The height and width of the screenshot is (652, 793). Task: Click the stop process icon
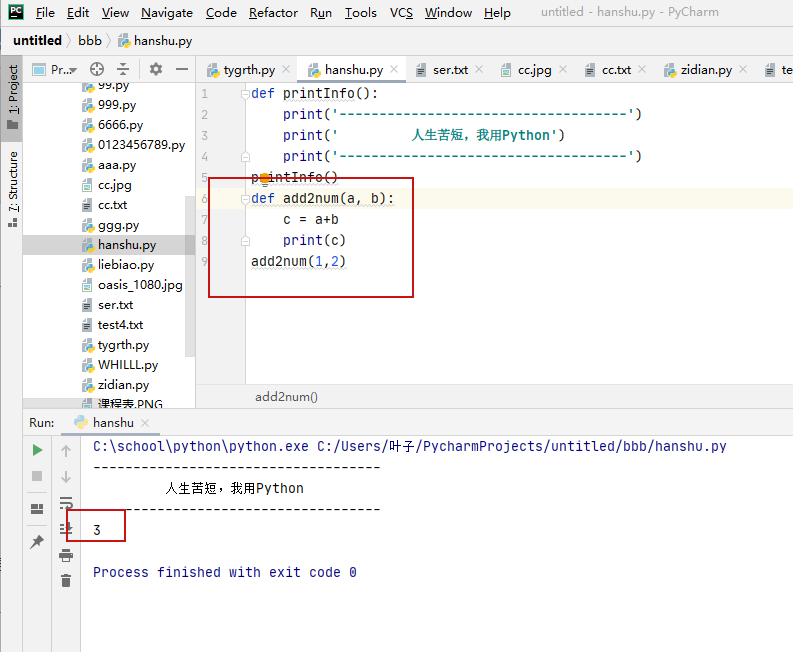click(37, 476)
